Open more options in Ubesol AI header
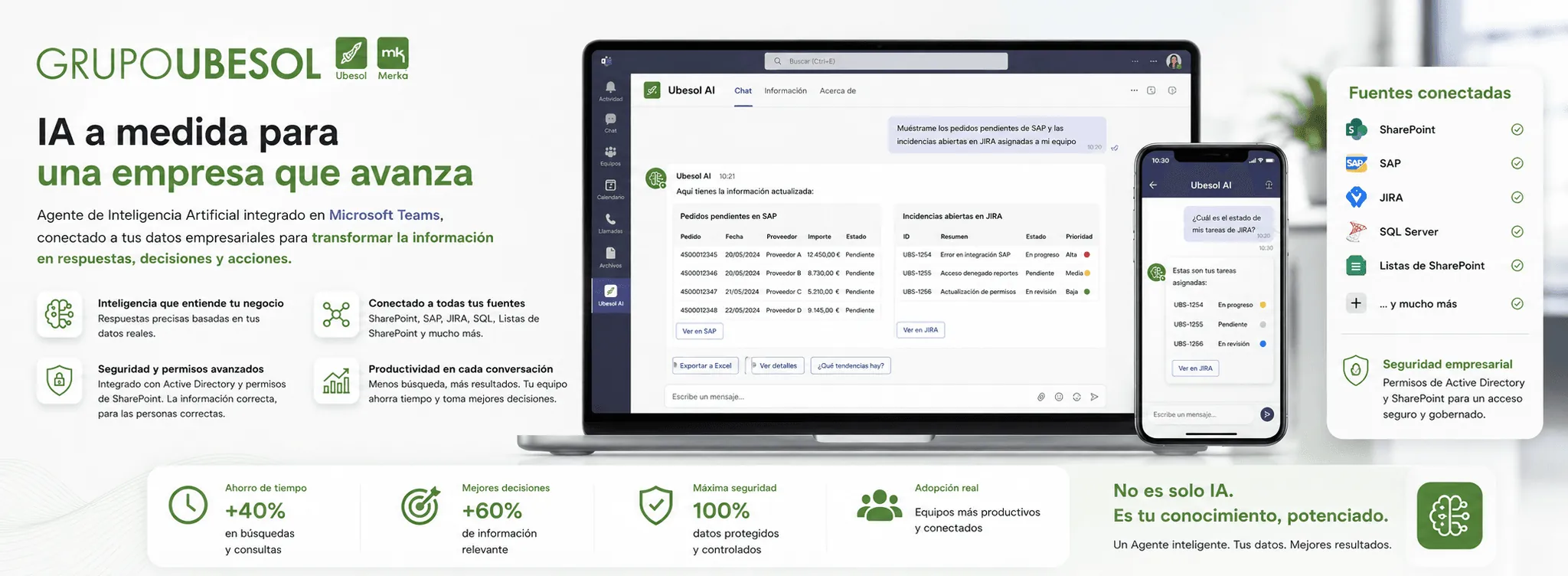Image resolution: width=1568 pixels, height=576 pixels. click(1134, 90)
